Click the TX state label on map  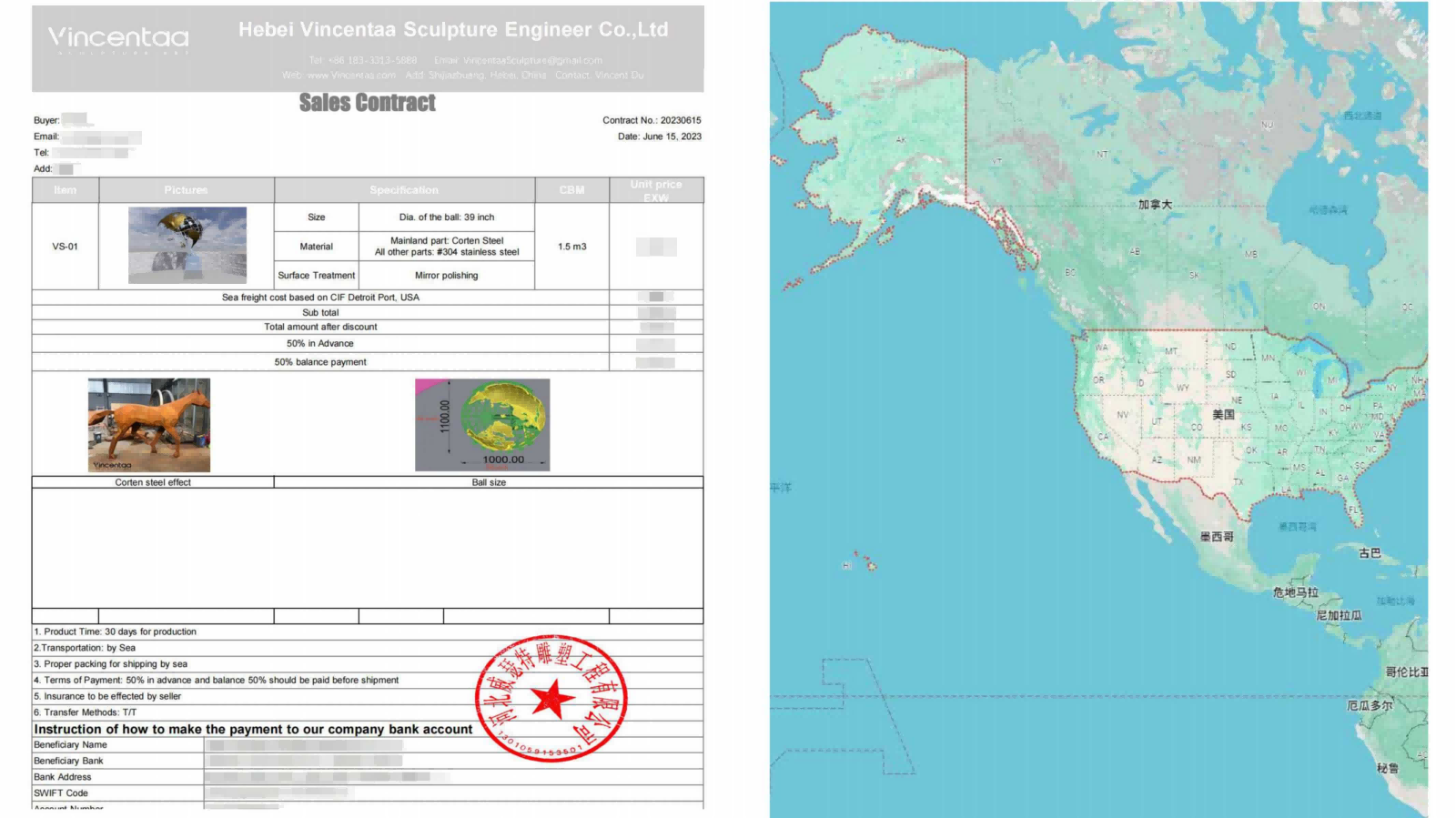point(1238,481)
